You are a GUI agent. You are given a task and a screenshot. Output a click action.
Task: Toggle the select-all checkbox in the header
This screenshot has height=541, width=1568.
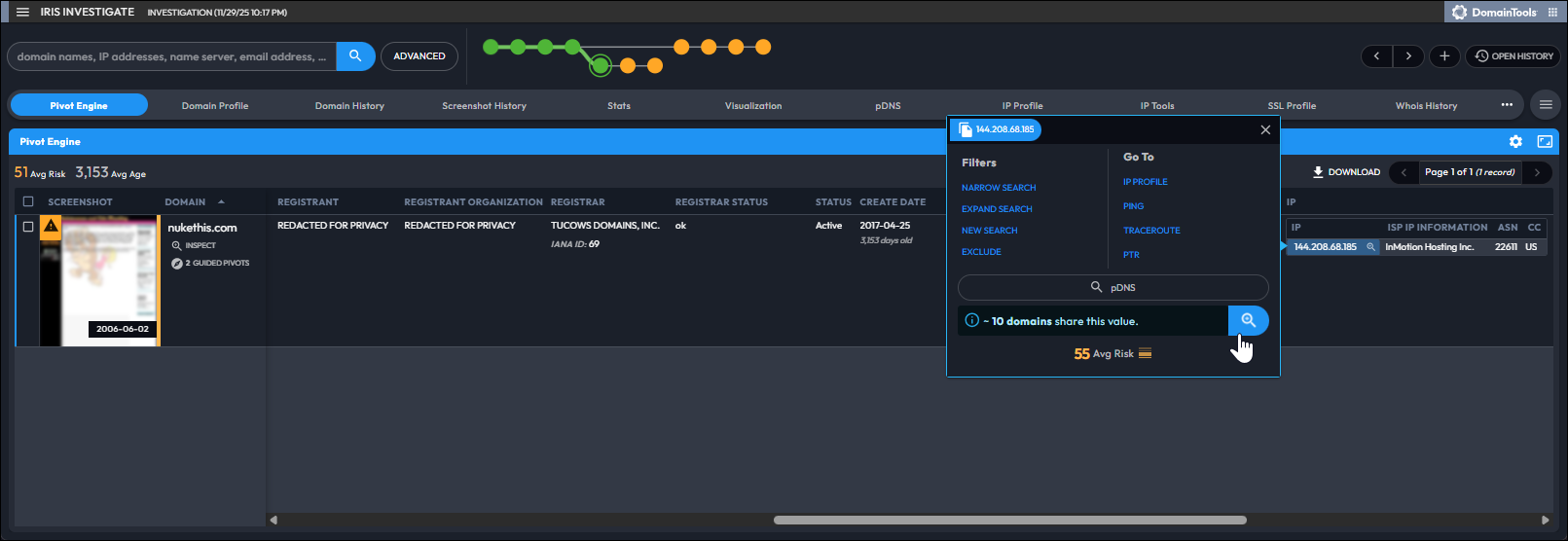point(28,201)
